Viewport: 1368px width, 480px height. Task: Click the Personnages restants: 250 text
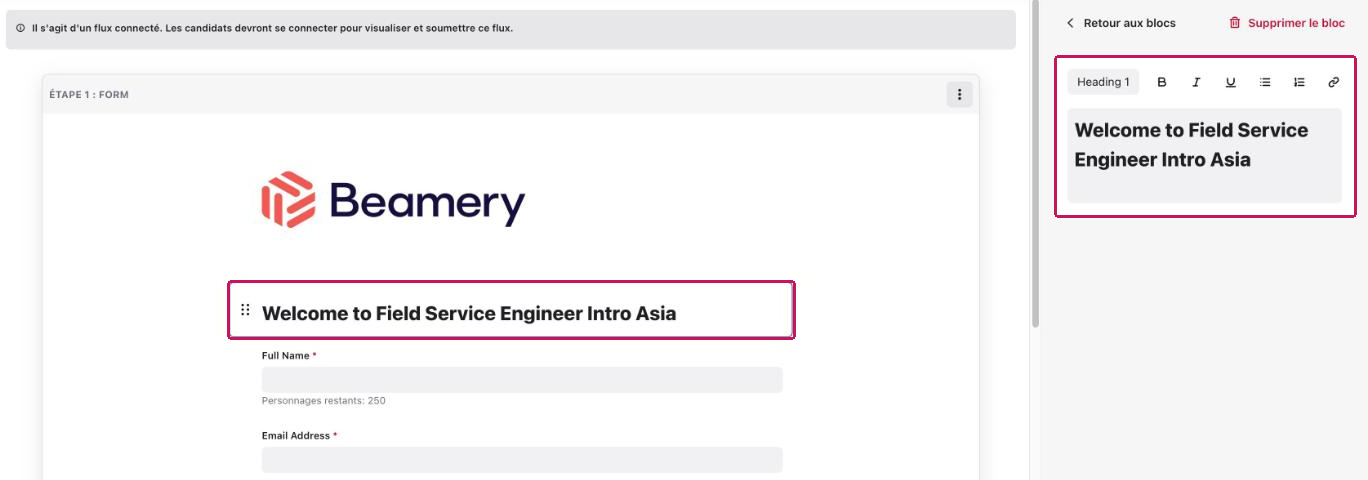tap(324, 401)
